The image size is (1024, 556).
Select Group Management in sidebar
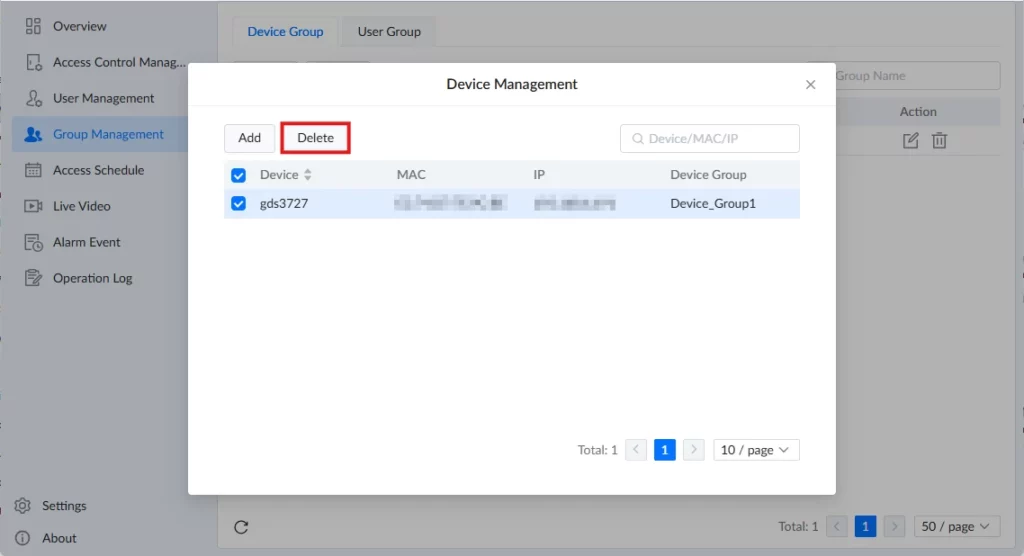click(x=108, y=134)
